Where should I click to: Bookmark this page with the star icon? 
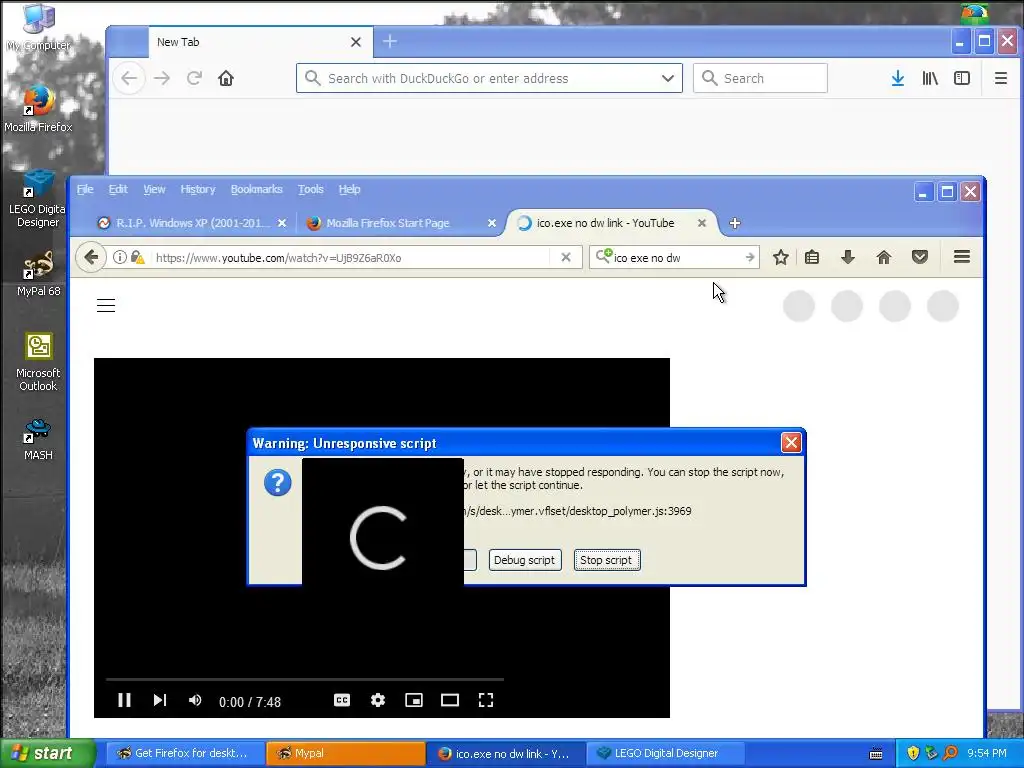click(x=780, y=257)
